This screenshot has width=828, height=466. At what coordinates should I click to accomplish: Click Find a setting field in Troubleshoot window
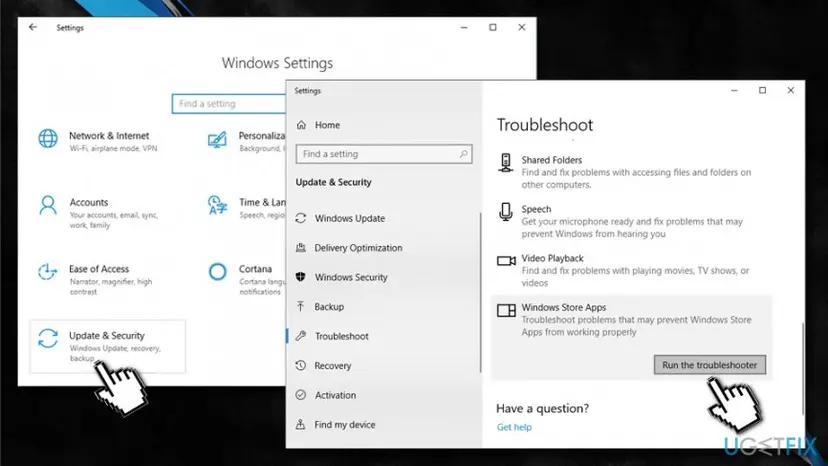[x=384, y=154]
